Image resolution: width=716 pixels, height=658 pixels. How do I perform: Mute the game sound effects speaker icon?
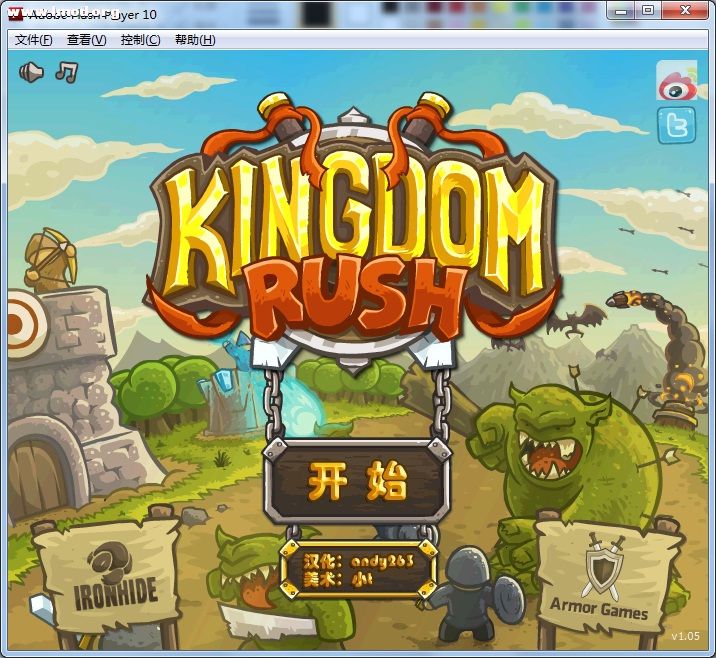(x=31, y=72)
